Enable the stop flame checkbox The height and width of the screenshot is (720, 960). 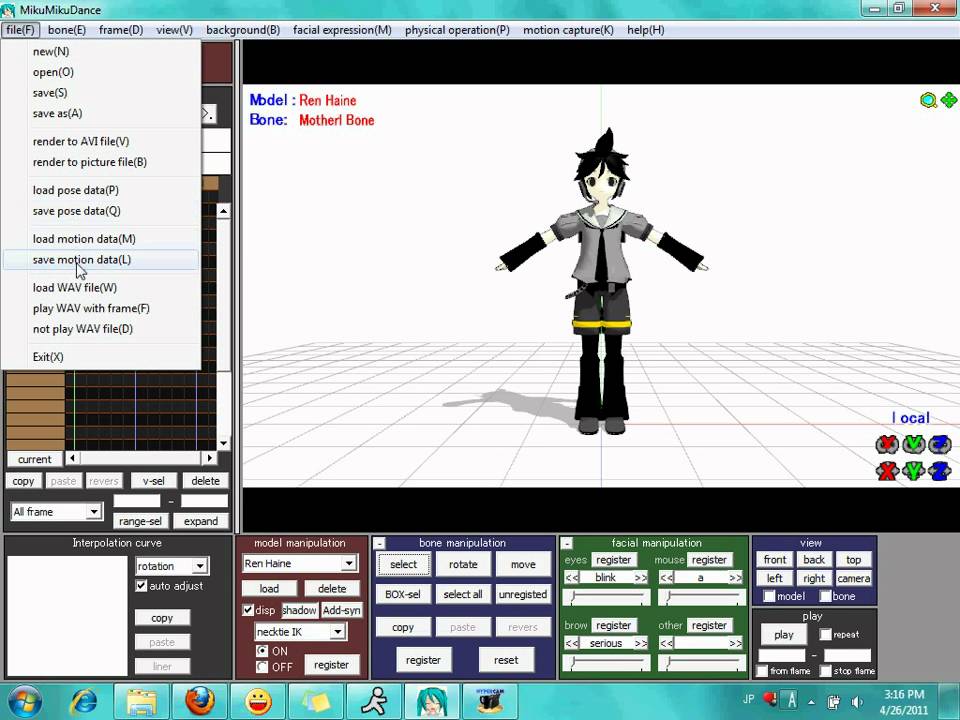coord(826,671)
